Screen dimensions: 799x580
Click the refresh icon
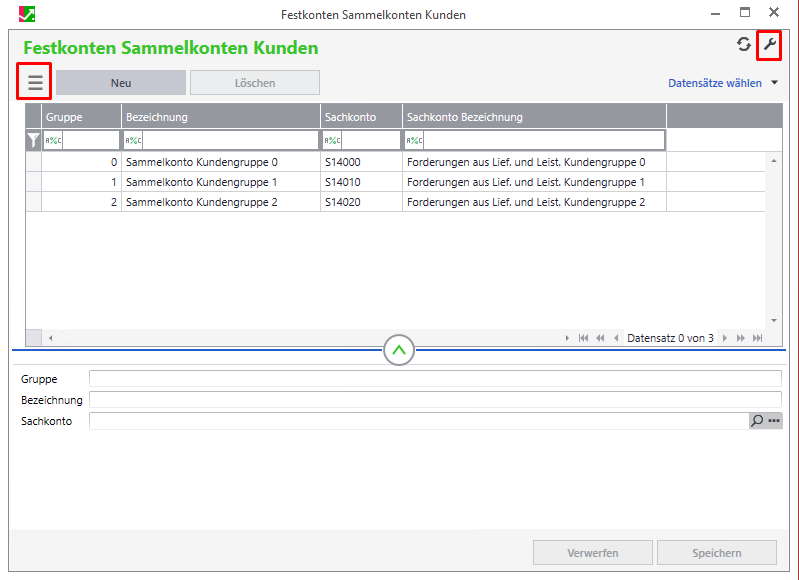(x=743, y=45)
